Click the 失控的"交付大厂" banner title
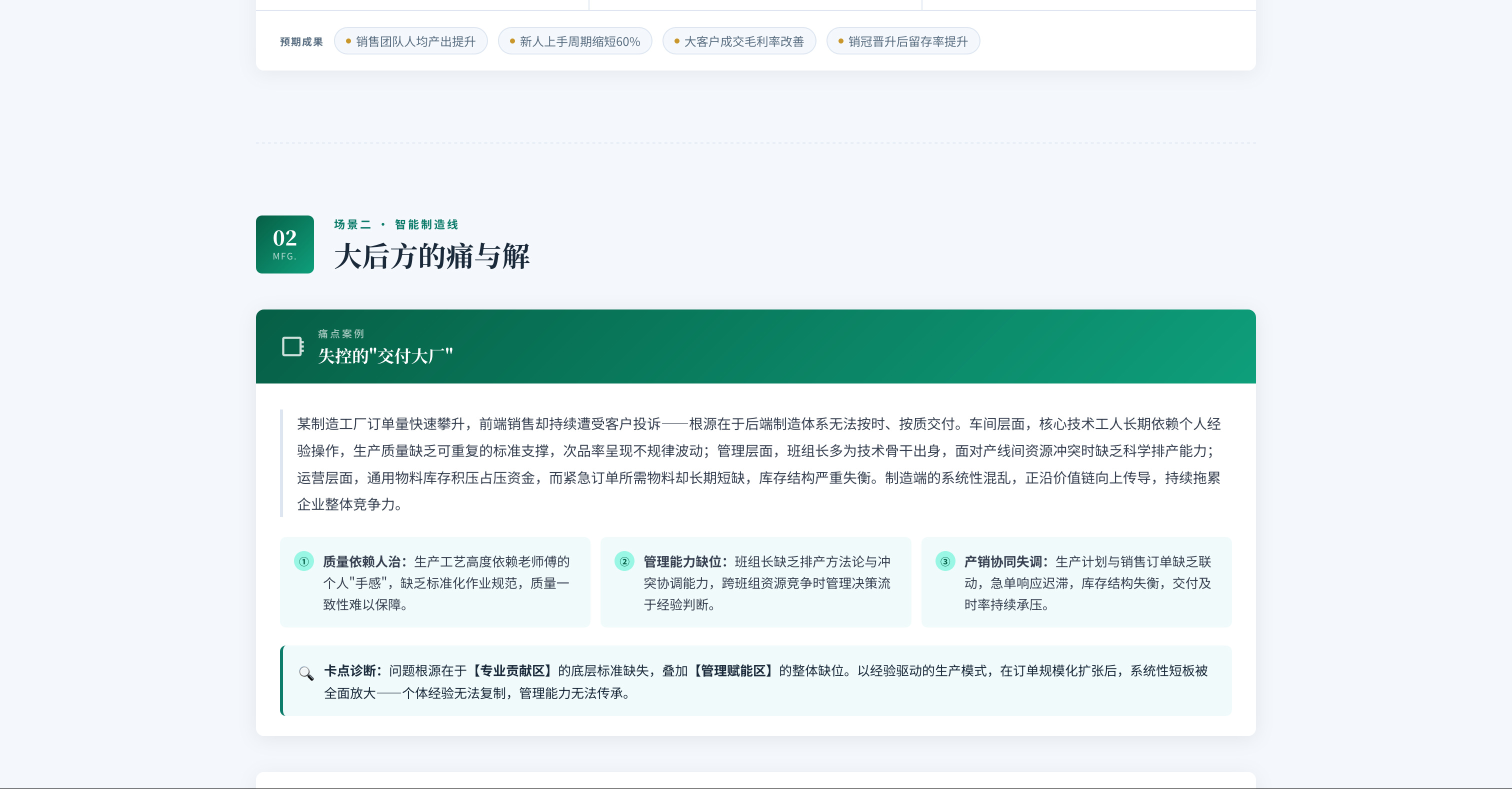1512x789 pixels. point(385,356)
